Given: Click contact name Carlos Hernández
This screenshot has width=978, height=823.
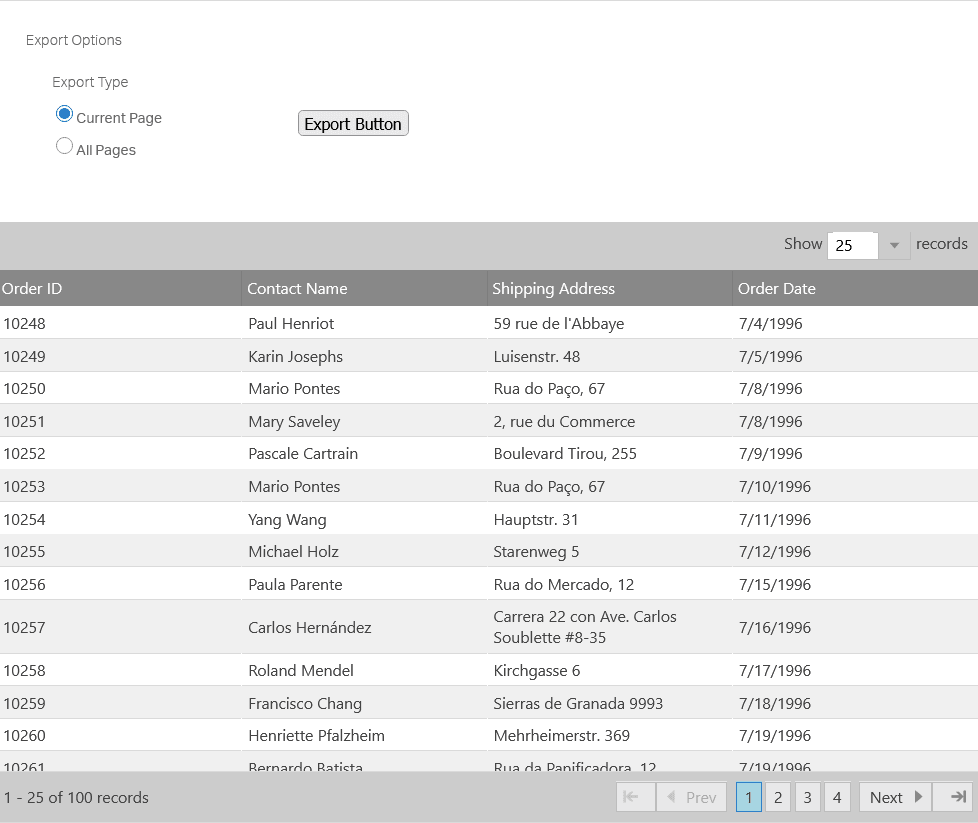Looking at the screenshot, I should click(310, 628).
